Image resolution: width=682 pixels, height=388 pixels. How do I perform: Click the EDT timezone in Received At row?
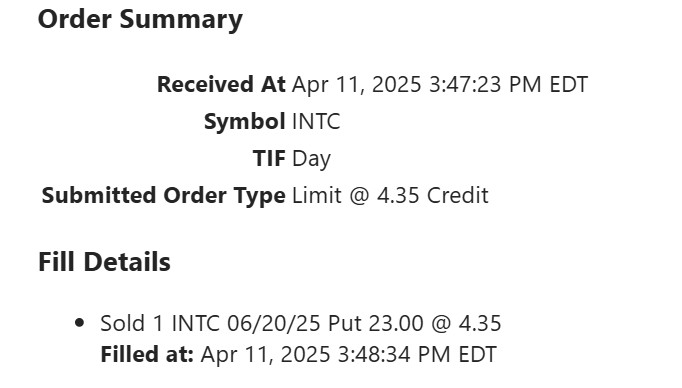(x=568, y=84)
